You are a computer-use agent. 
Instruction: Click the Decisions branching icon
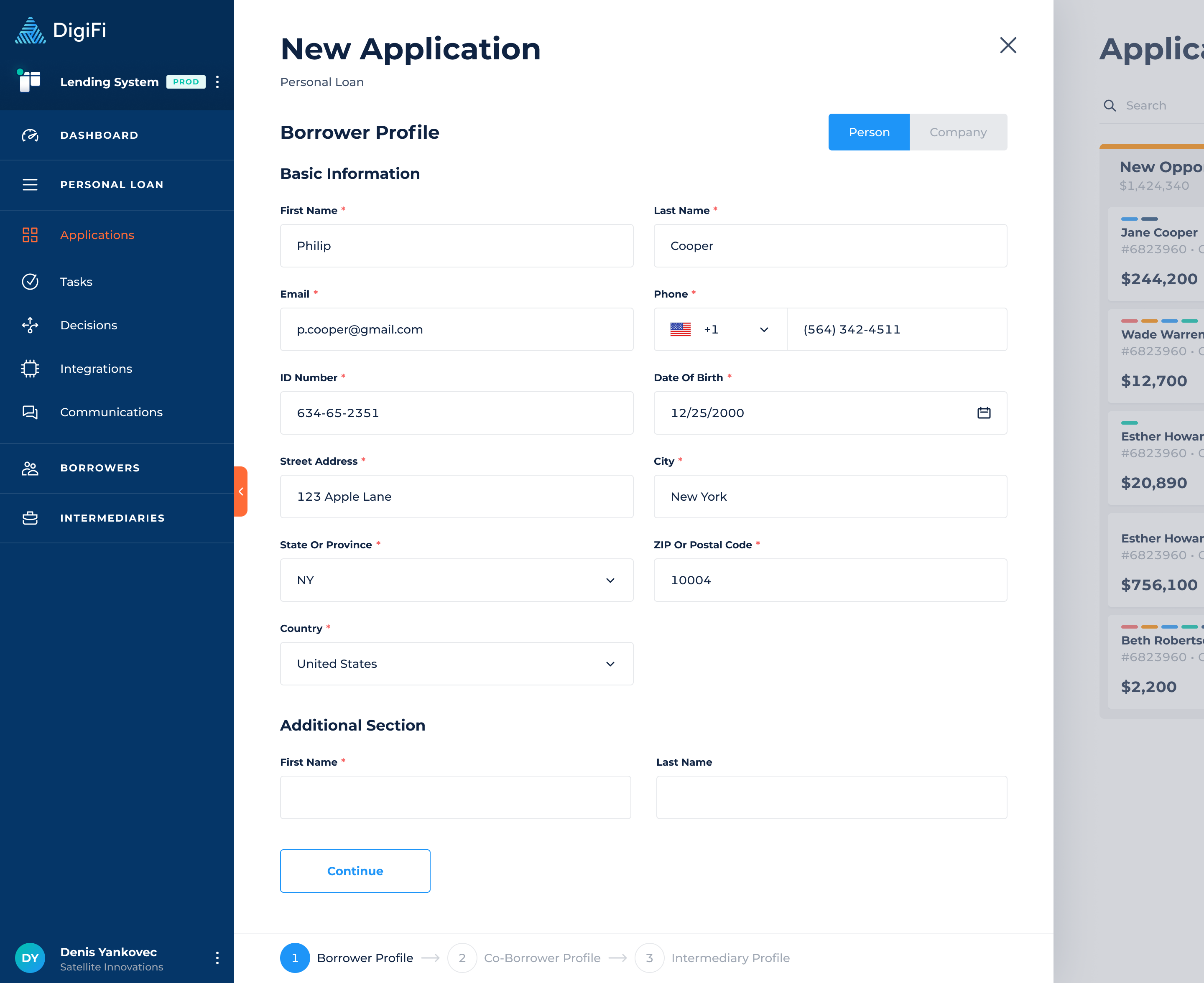coord(30,325)
